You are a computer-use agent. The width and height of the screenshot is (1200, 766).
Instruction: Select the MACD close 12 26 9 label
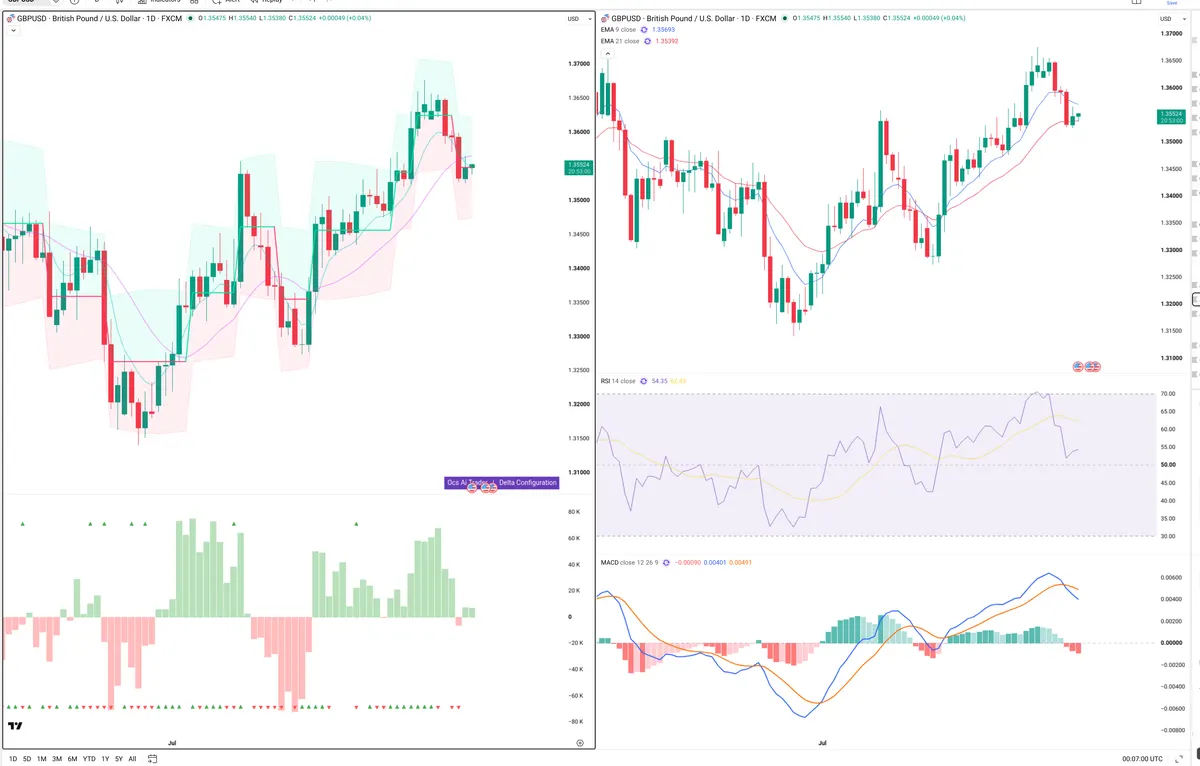tap(629, 562)
